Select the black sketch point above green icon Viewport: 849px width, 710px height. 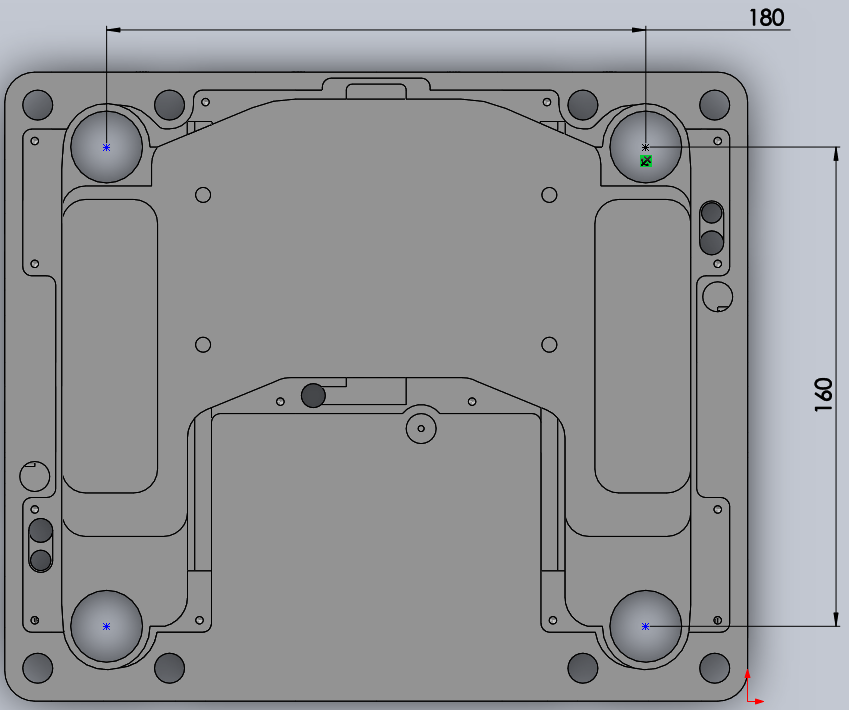coord(645,147)
